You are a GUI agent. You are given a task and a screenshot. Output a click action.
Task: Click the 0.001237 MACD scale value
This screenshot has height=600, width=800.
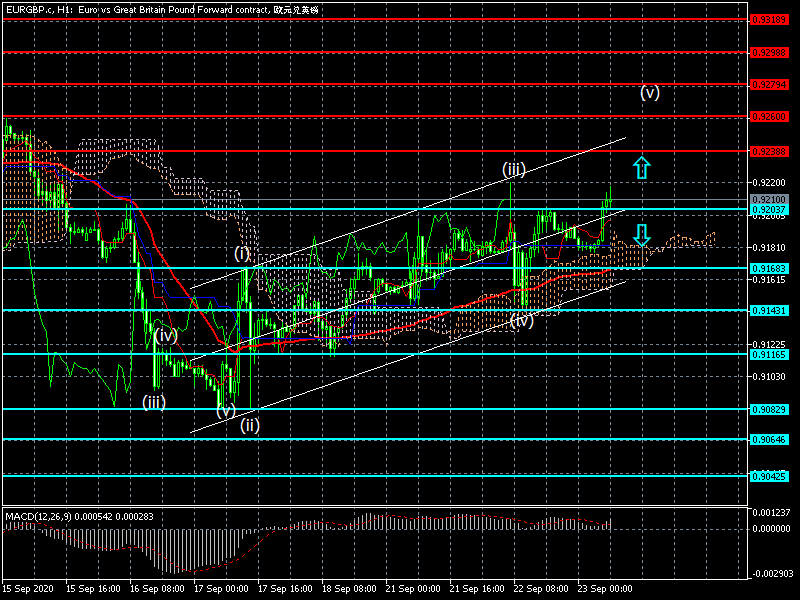click(x=771, y=513)
